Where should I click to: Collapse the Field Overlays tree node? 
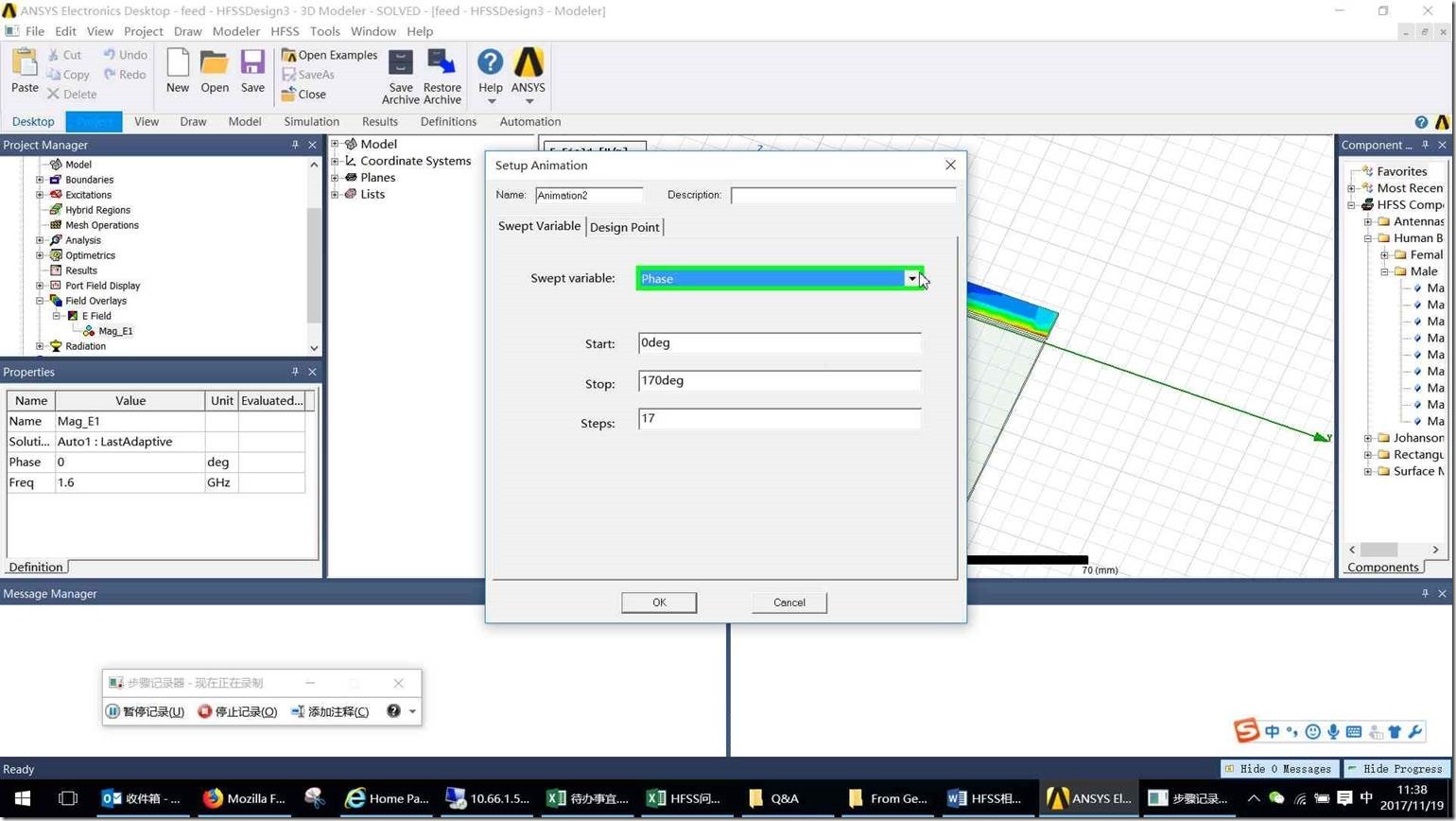(x=40, y=301)
